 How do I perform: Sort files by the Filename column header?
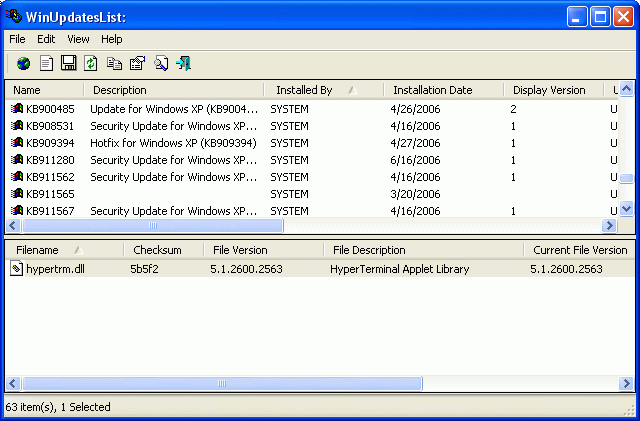(x=64, y=250)
